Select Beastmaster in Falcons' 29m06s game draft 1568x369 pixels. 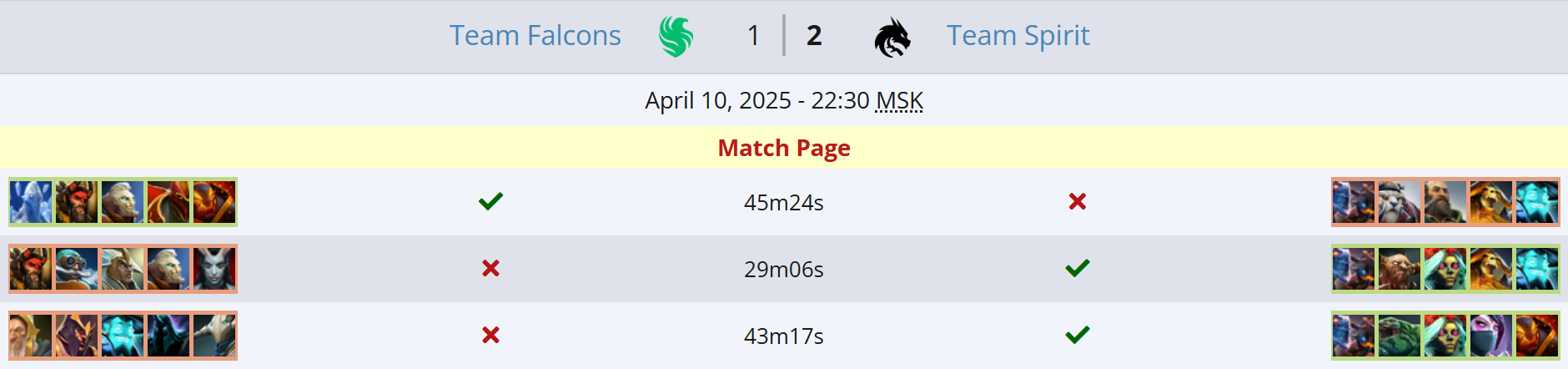click(31, 269)
